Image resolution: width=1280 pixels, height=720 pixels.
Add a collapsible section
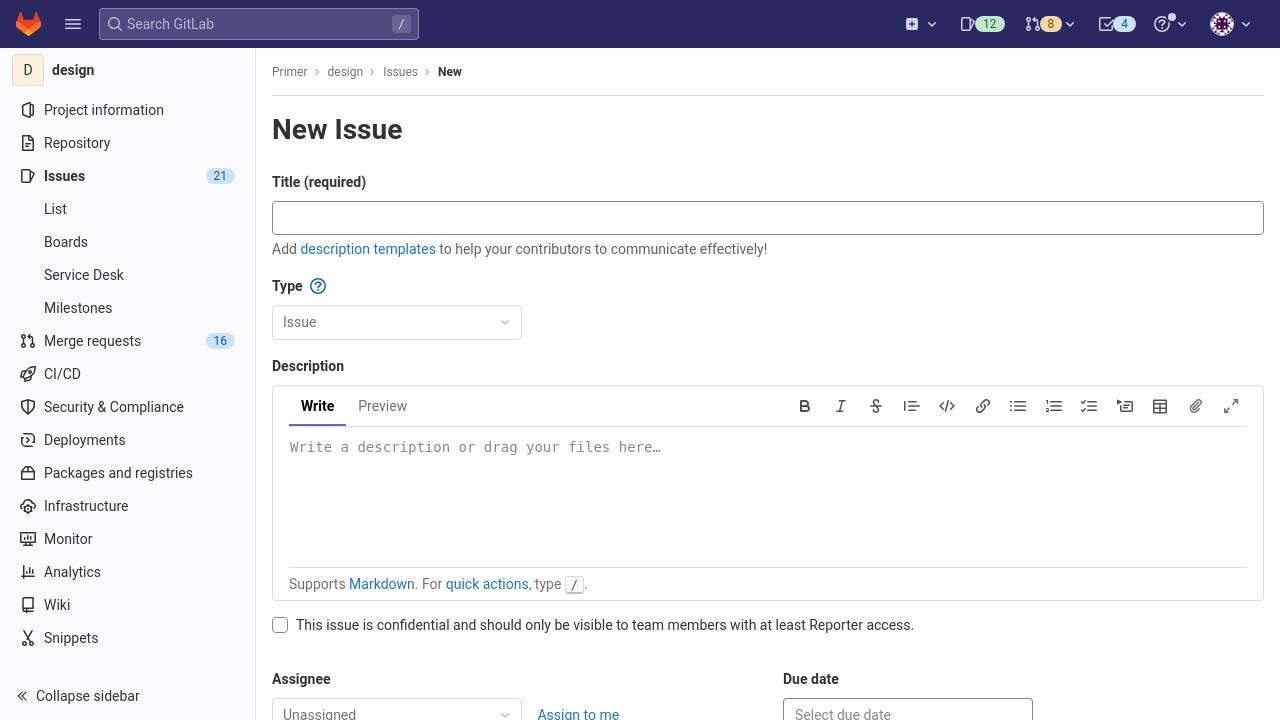click(x=1125, y=406)
